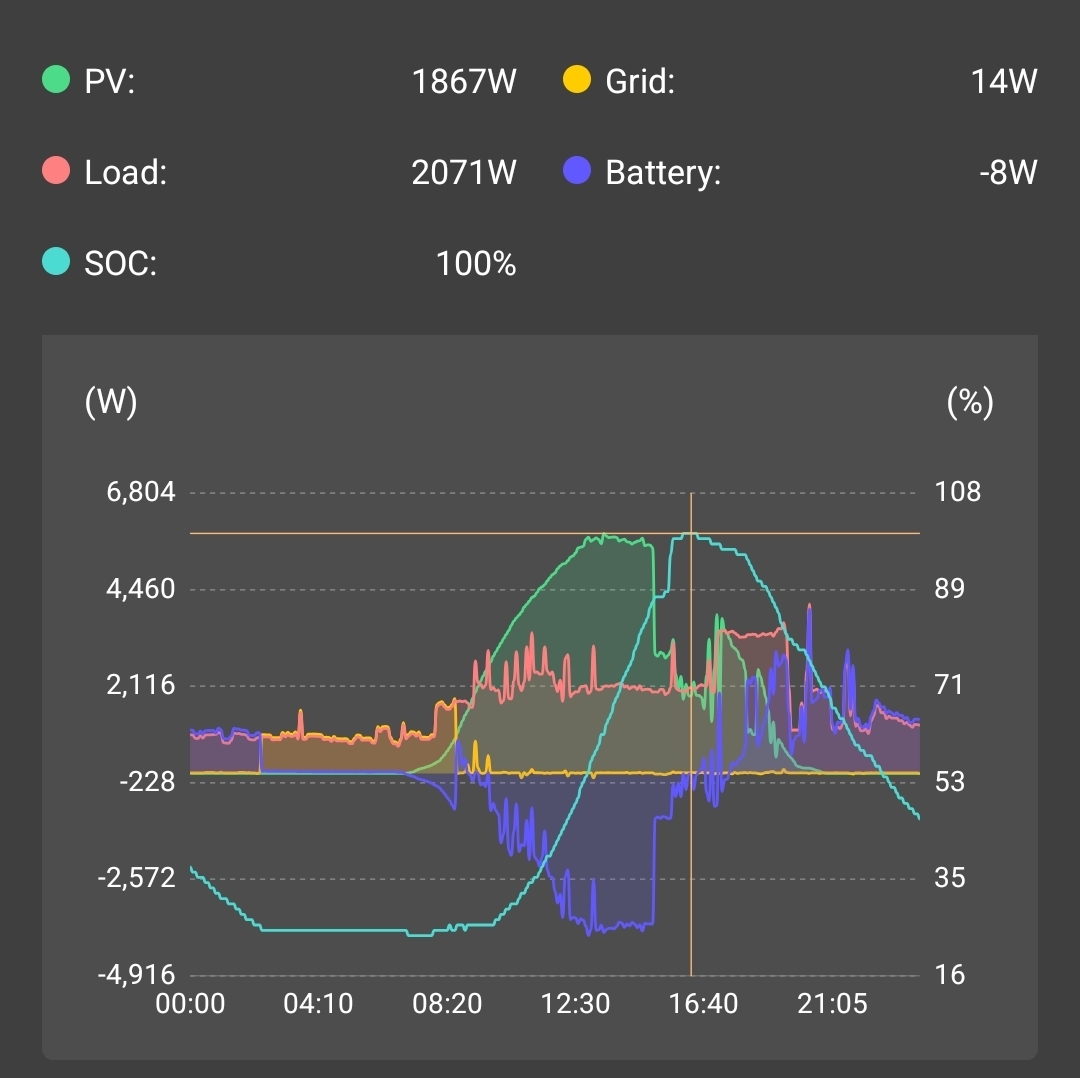Viewport: 1080px width, 1078px height.
Task: Click the vertical orange chart cursor line
Action: tap(691, 734)
